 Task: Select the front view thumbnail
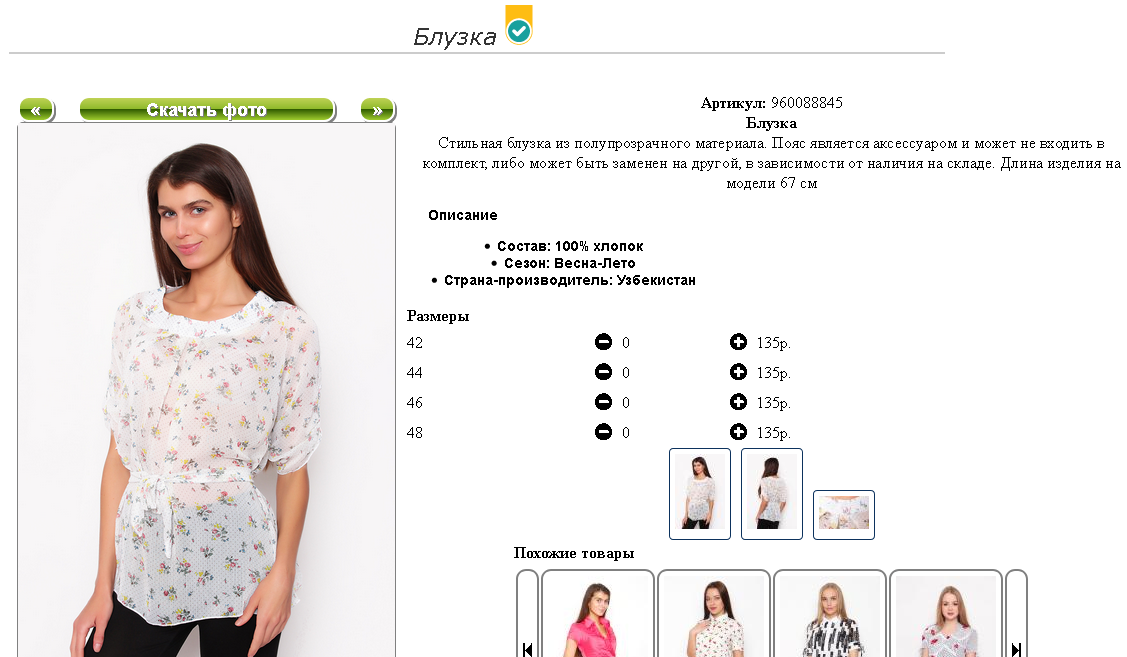point(700,494)
